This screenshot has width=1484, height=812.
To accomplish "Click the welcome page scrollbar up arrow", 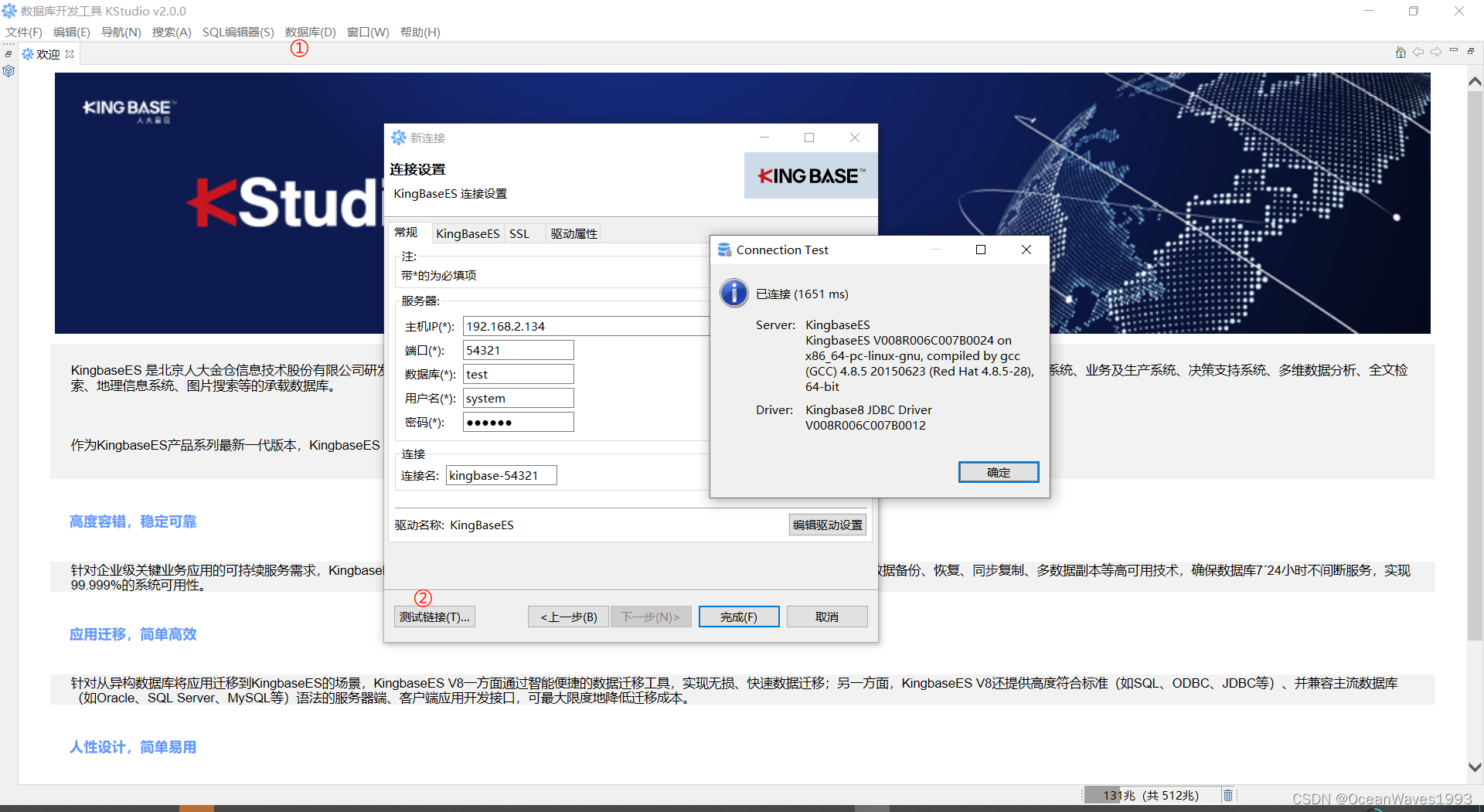I will click(1475, 81).
